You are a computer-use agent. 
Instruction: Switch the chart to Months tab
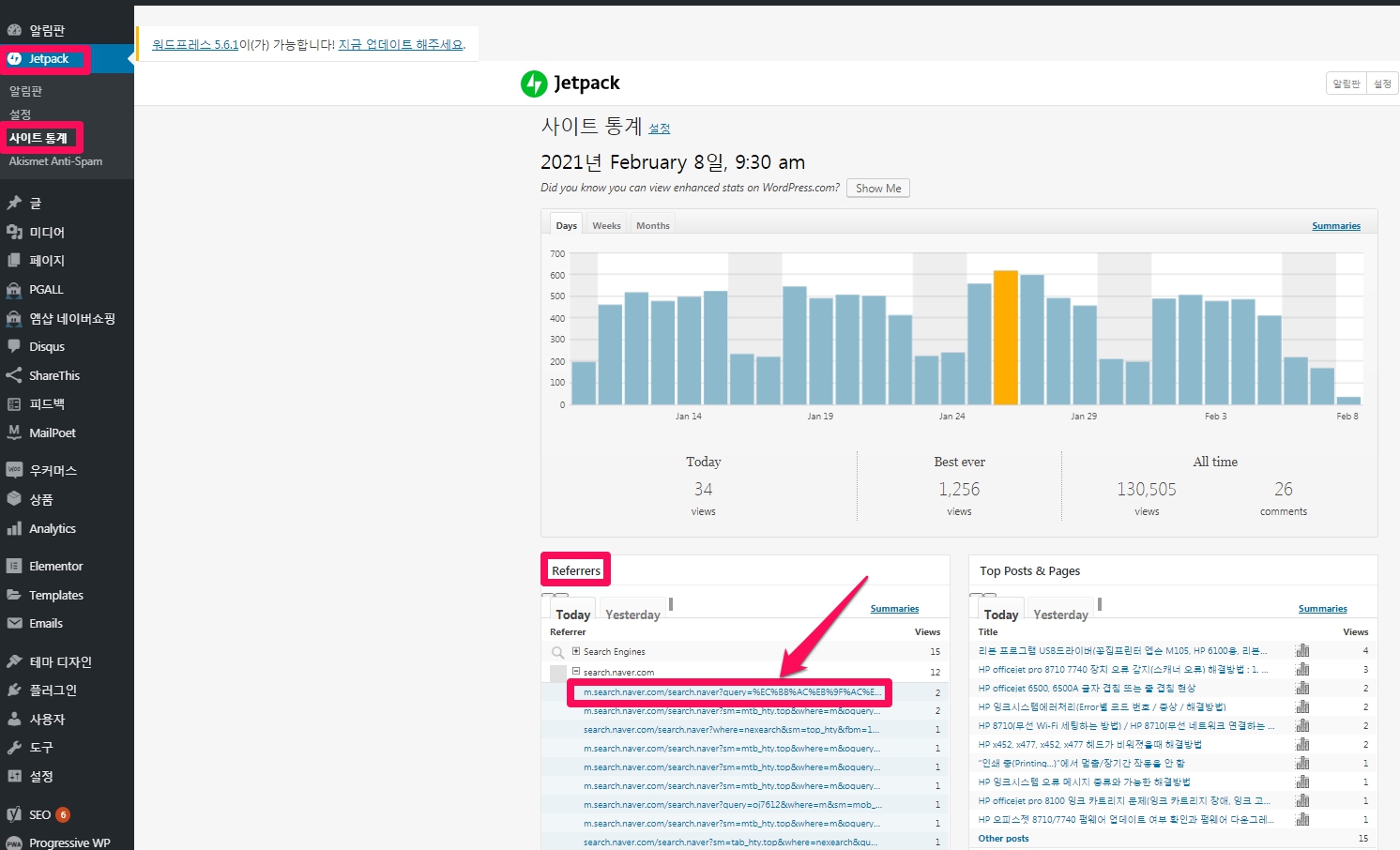pyautogui.click(x=652, y=225)
